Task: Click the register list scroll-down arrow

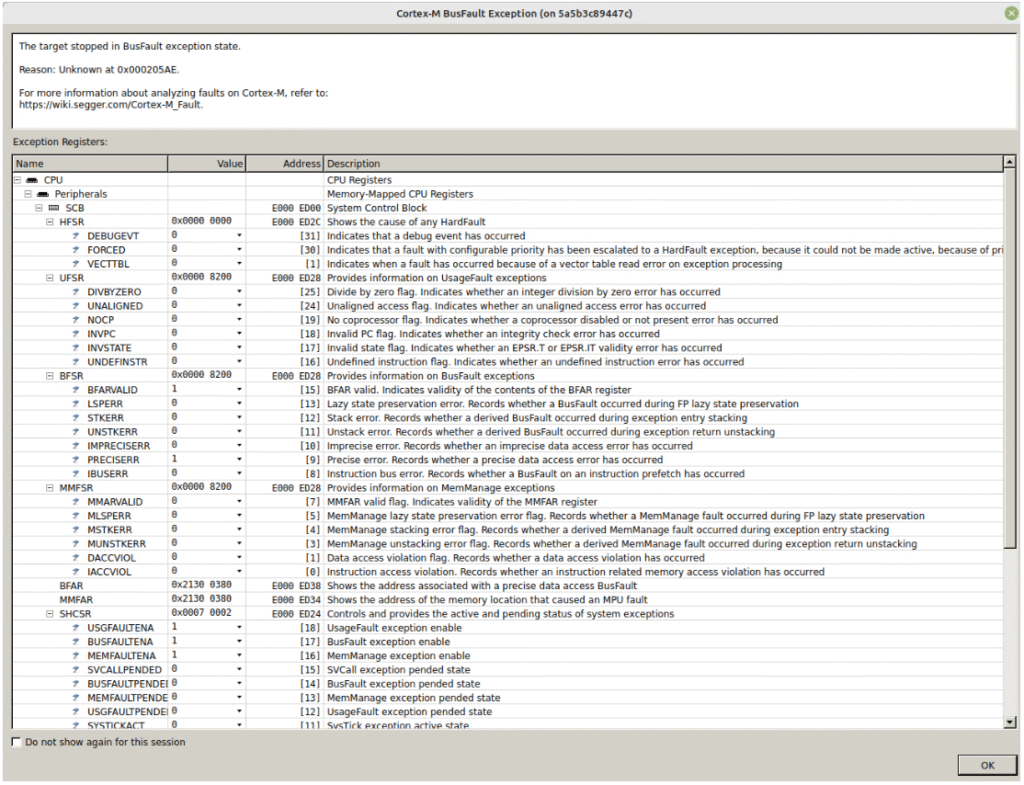Action: click(1010, 722)
